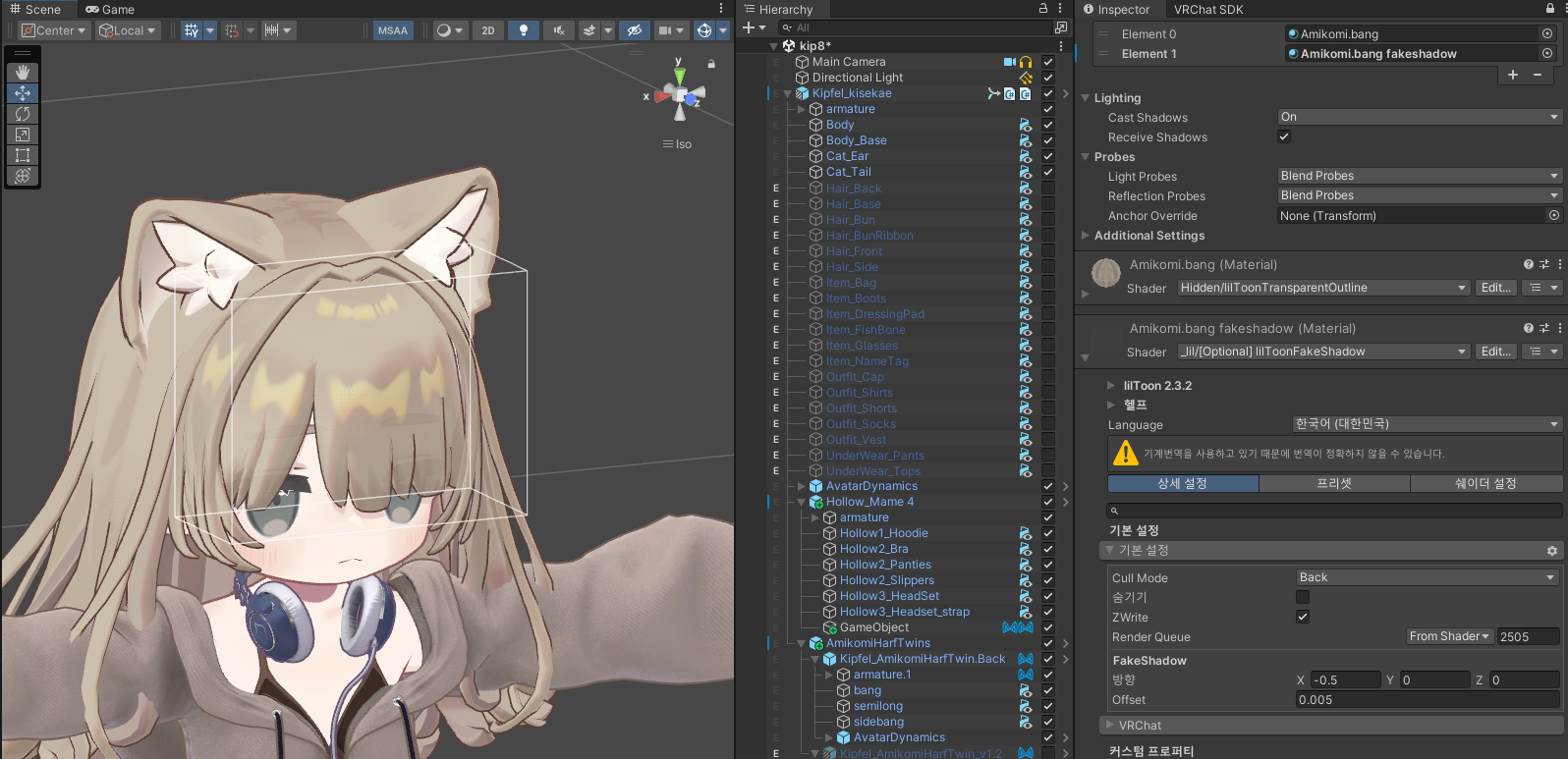Viewport: 1568px width, 759px height.
Task: Toggle the 숨기기 checkbox
Action: point(1303,597)
